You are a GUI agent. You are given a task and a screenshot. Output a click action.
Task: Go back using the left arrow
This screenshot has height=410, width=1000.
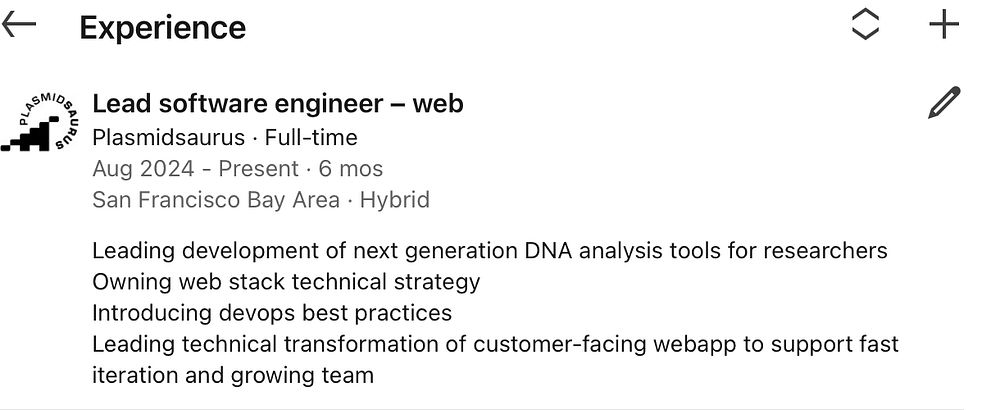(20, 26)
